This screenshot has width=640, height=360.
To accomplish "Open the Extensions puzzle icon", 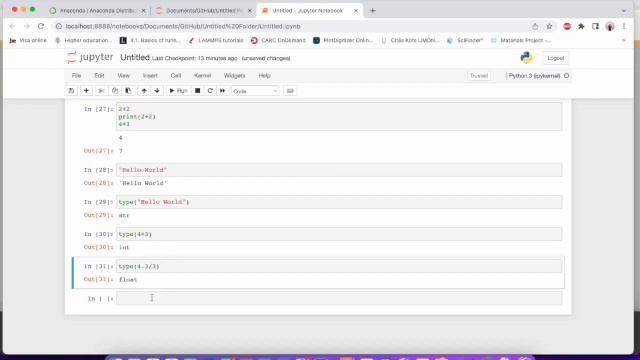I will [581, 26].
